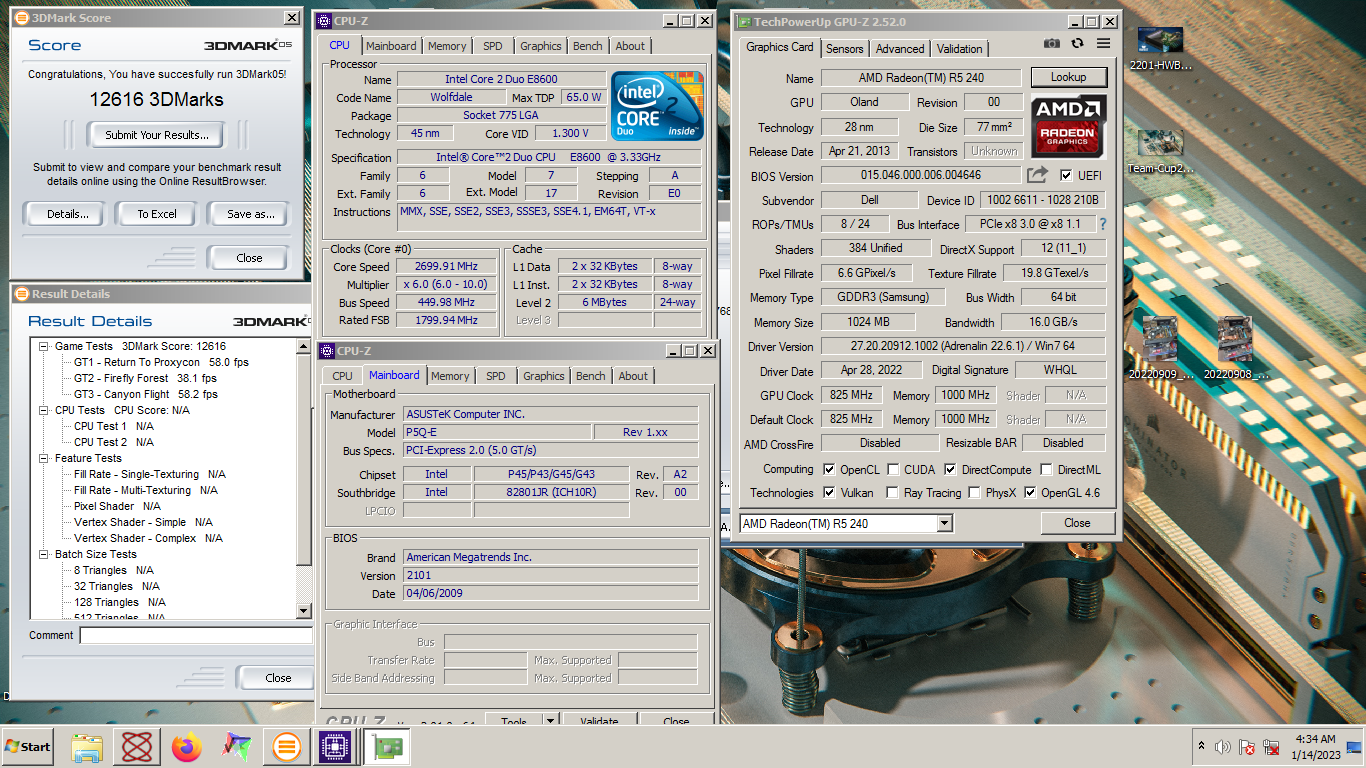
Task: Click the AMD Radeon Graphics logo
Action: click(x=1068, y=125)
